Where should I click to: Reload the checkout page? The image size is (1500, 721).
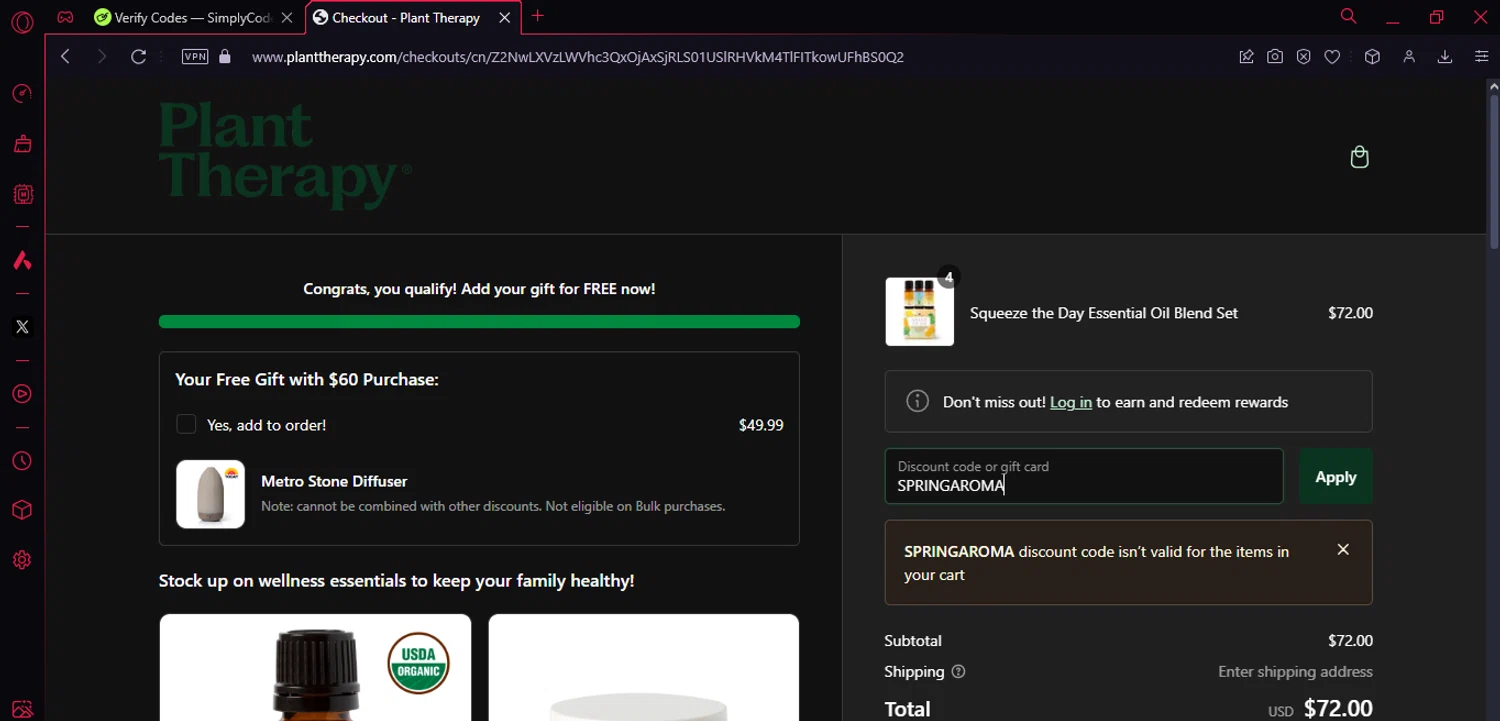[x=139, y=57]
